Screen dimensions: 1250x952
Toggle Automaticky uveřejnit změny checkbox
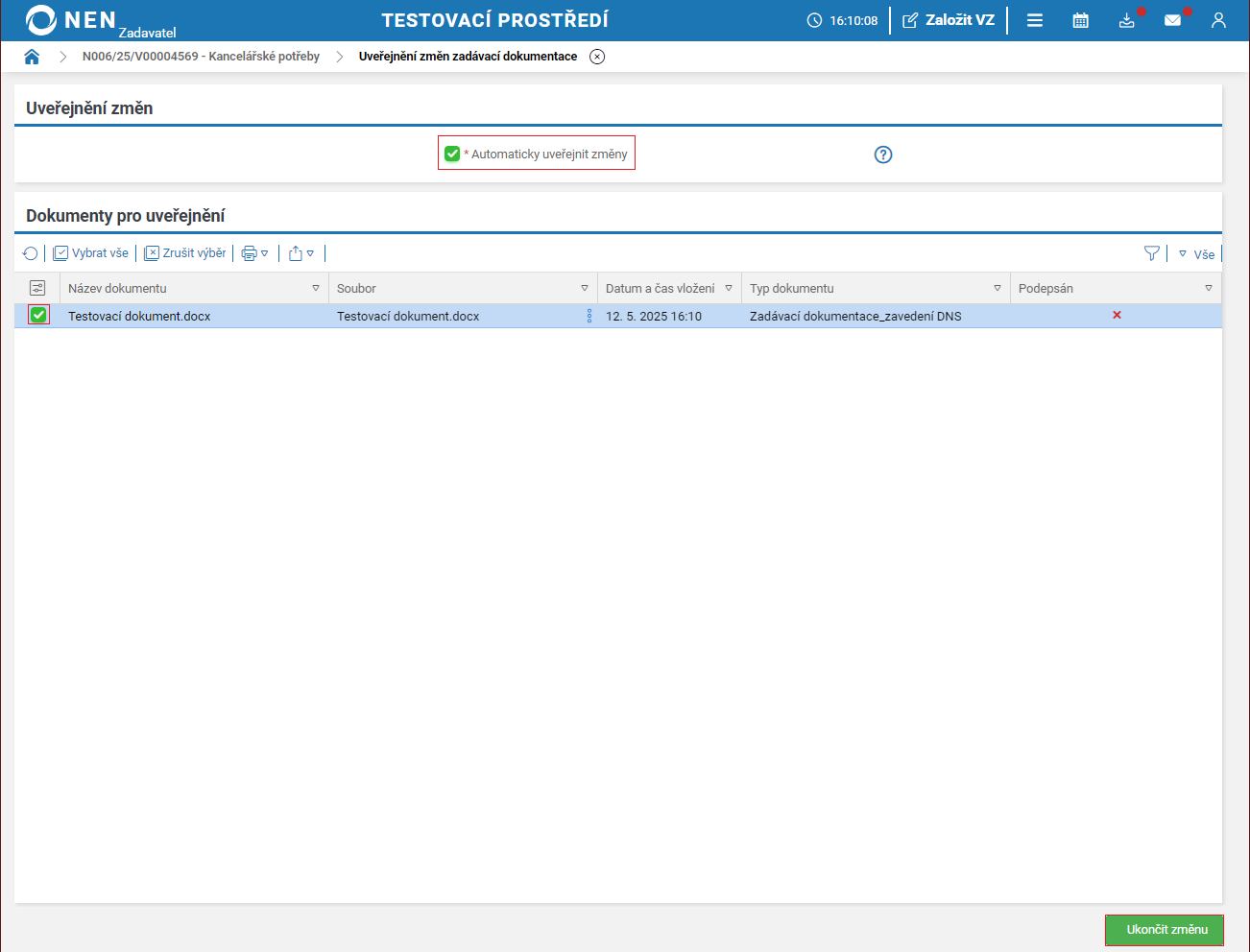tap(452, 154)
